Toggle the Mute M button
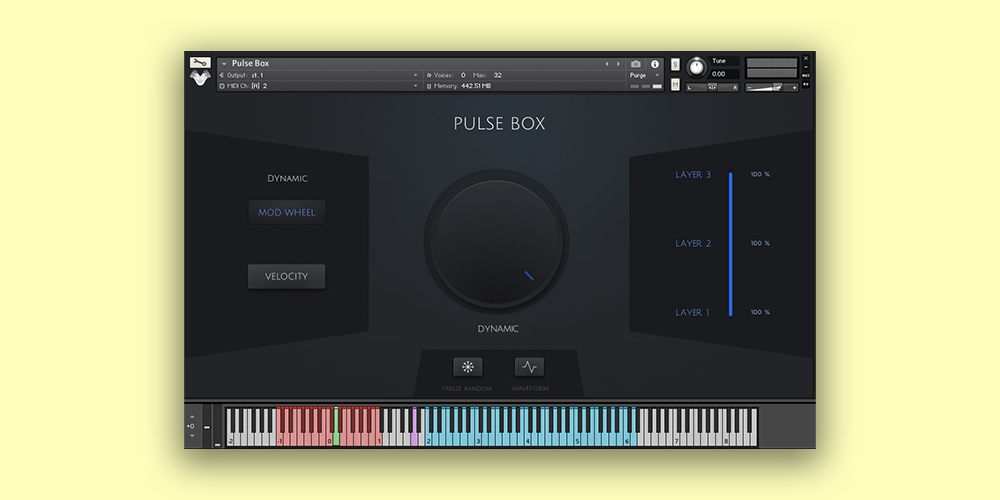The image size is (1000, 500). (675, 85)
